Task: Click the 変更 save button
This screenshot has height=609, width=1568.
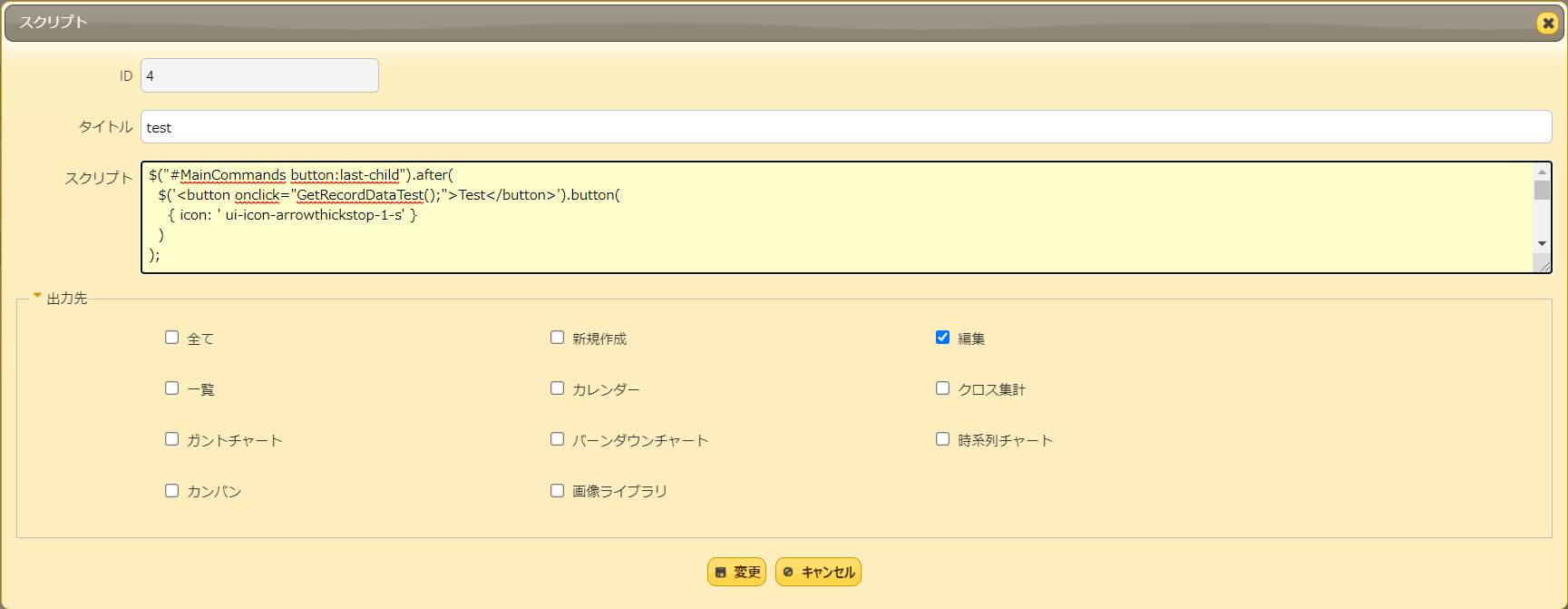Action: (736, 572)
